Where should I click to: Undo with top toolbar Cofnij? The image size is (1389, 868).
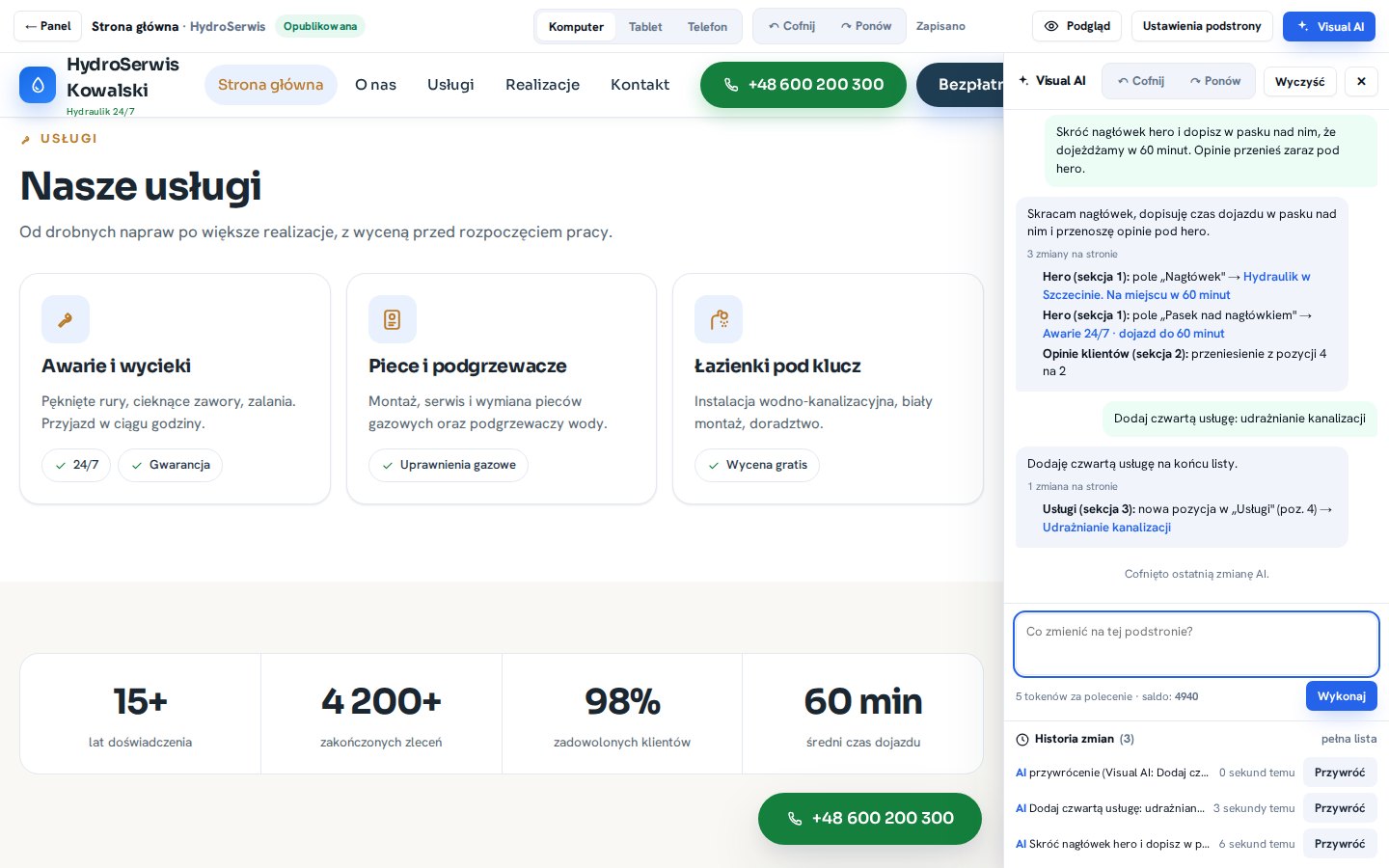click(791, 26)
